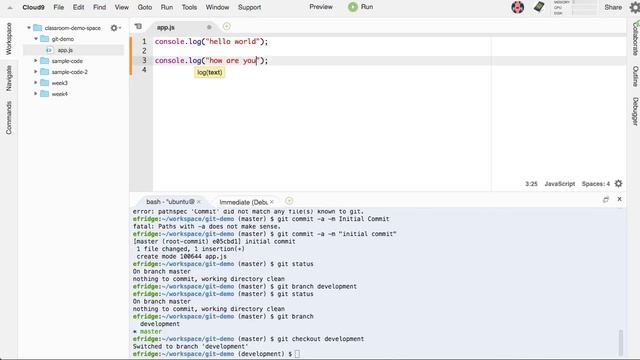Open the user avatar profile icon
Image resolution: width=640 pixels, height=360 pixels.
coord(518,7)
